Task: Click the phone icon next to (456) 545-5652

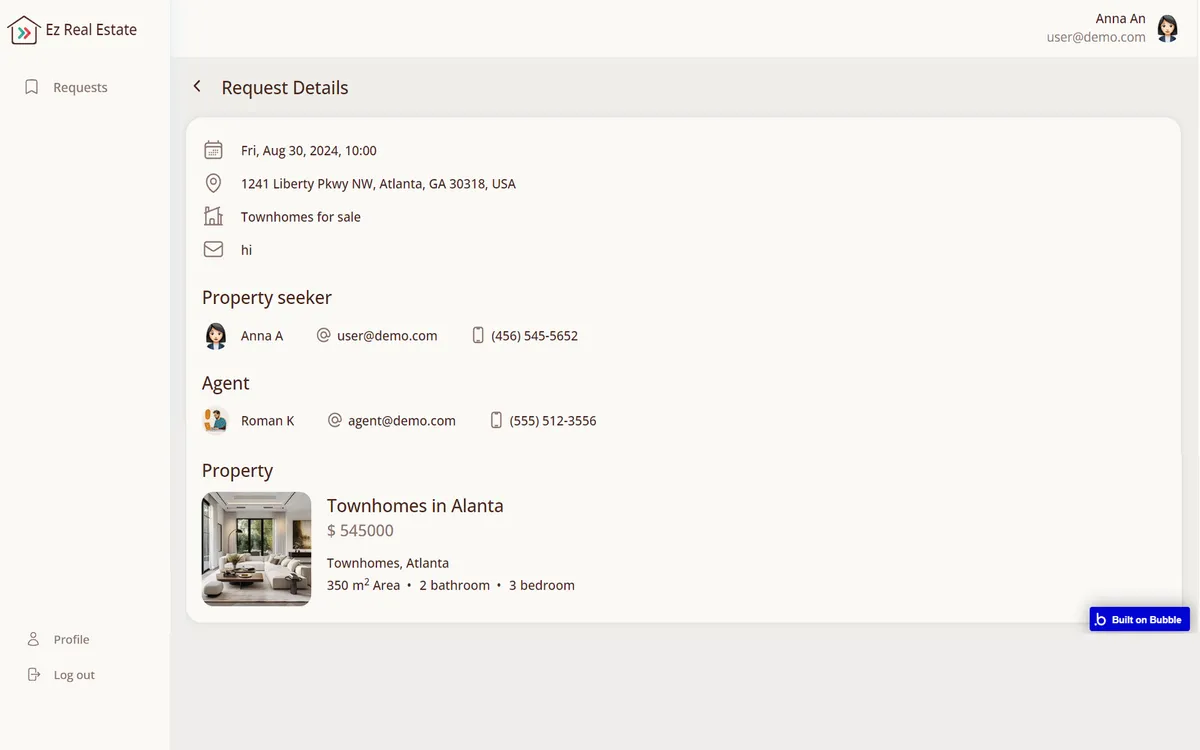Action: click(478, 335)
